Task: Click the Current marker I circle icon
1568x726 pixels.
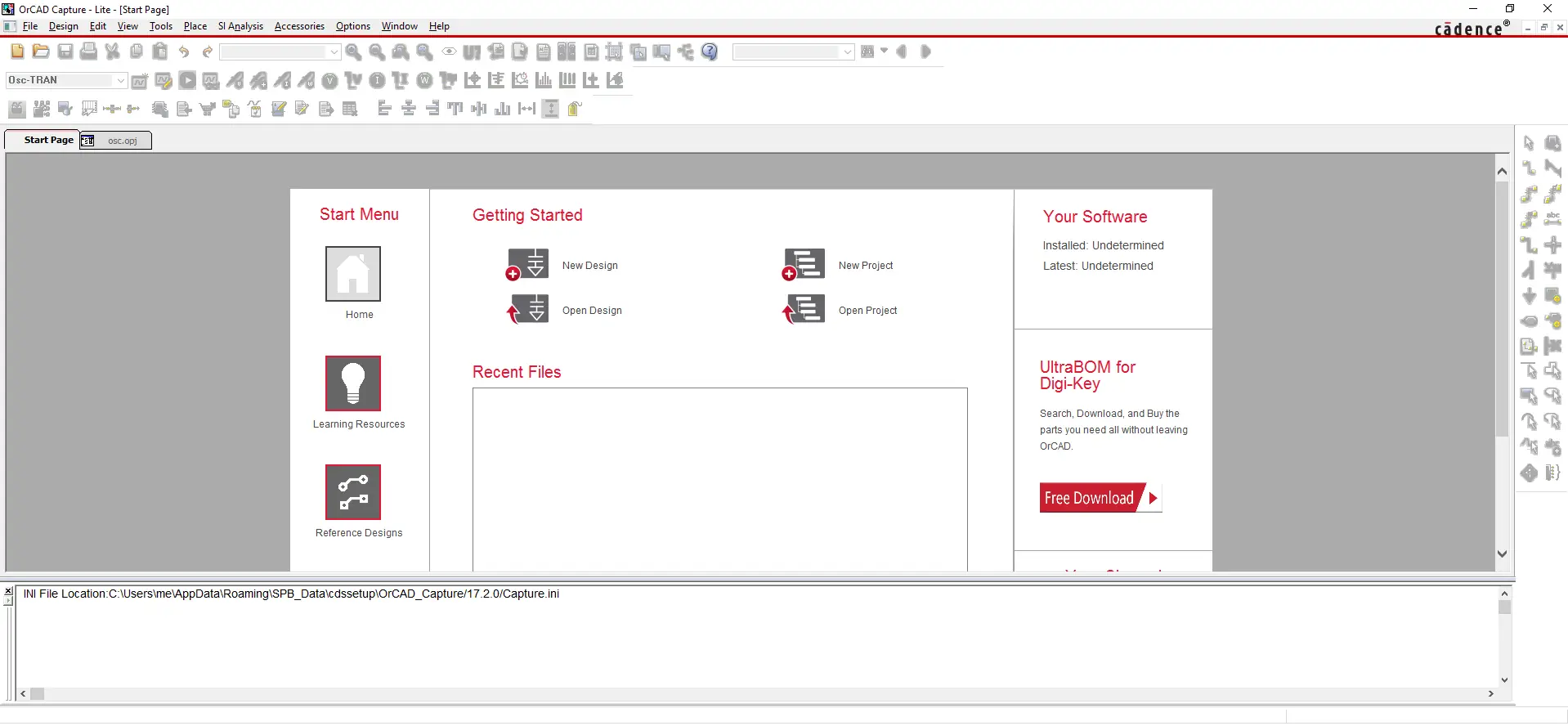Action: click(377, 80)
